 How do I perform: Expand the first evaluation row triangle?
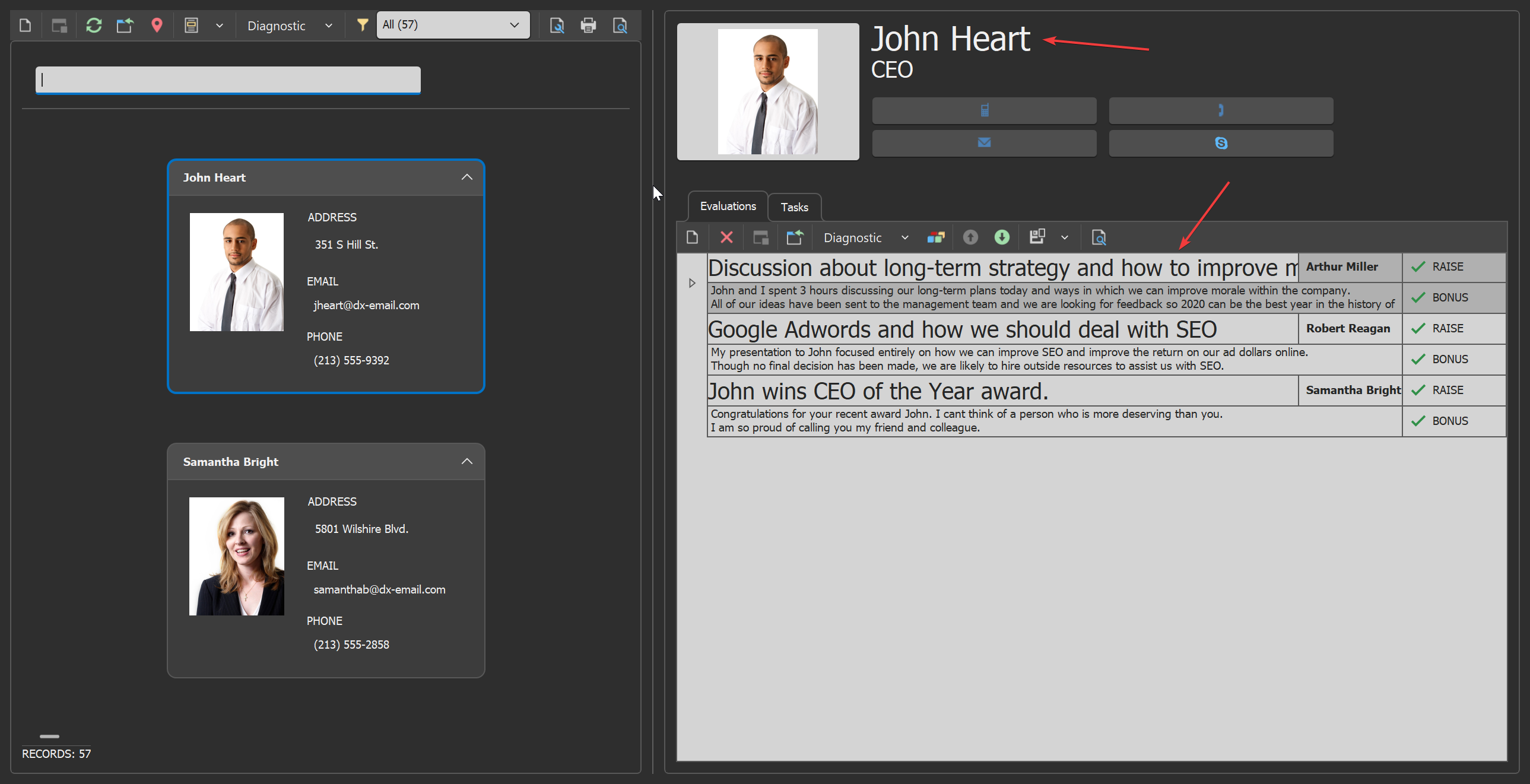[x=692, y=283]
